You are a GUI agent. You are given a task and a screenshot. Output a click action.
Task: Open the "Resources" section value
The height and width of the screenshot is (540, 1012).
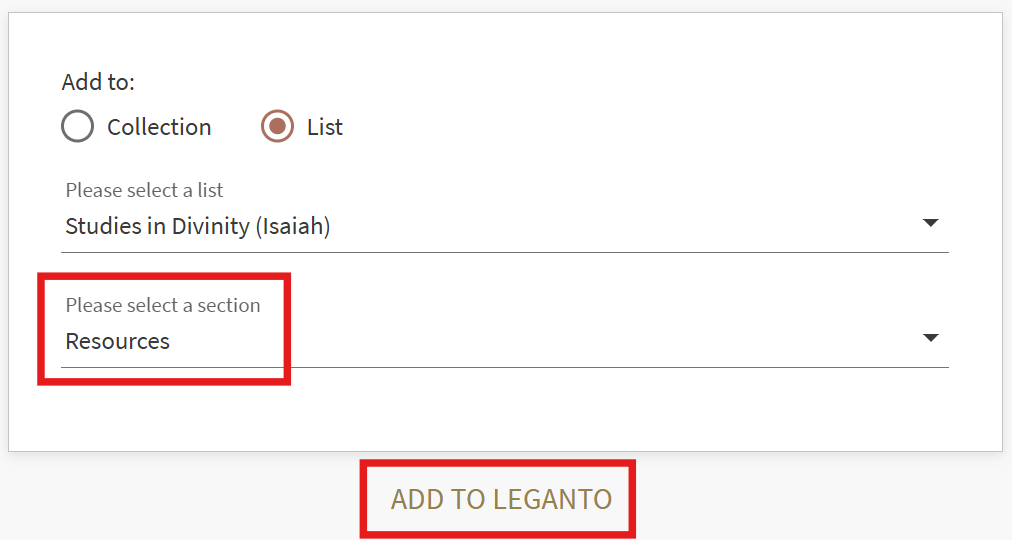[x=117, y=341]
